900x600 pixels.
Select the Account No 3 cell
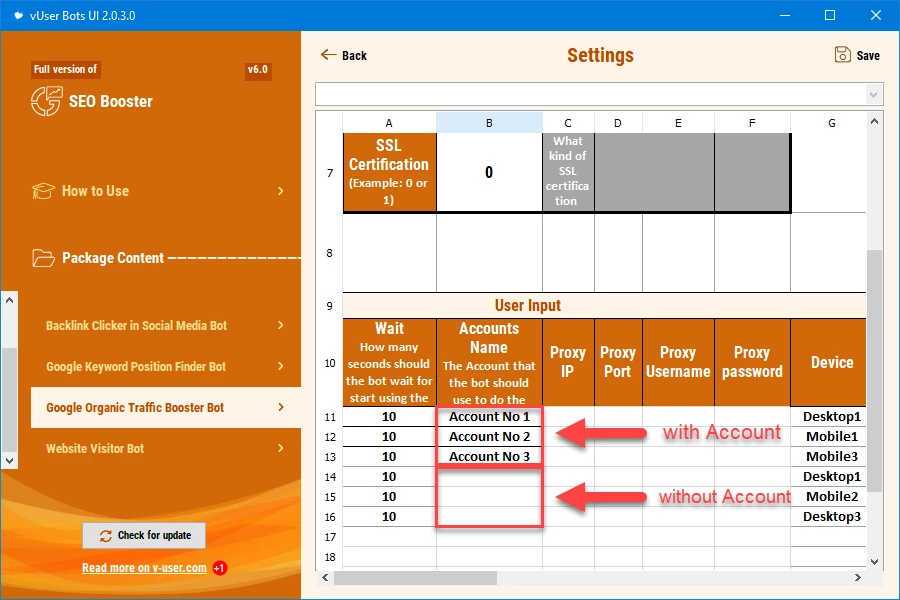click(489, 456)
